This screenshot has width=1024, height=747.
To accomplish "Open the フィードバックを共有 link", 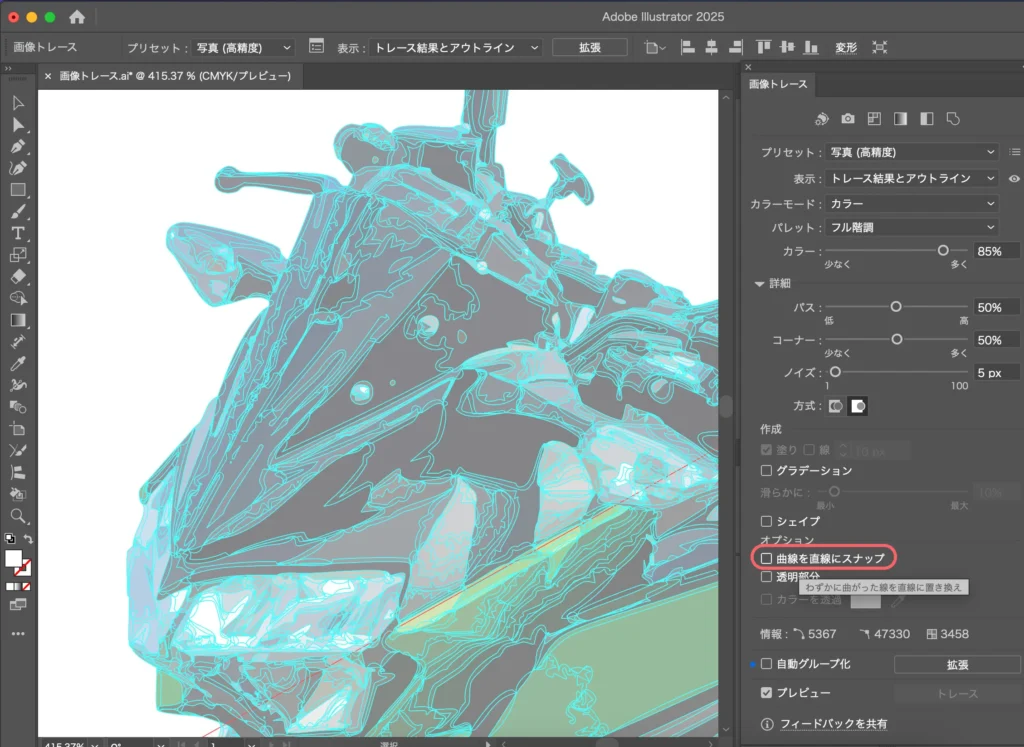I will pos(833,724).
